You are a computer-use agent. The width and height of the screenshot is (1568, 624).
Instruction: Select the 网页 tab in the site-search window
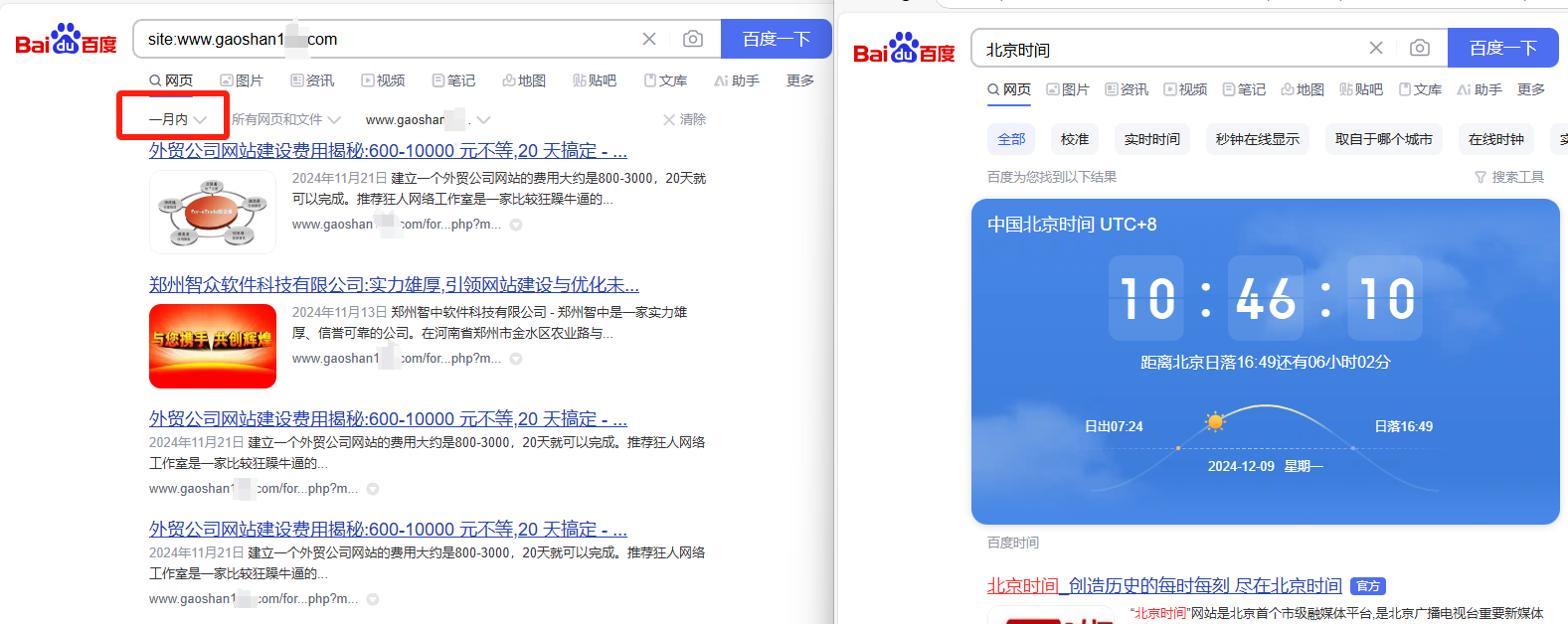pyautogui.click(x=171, y=80)
